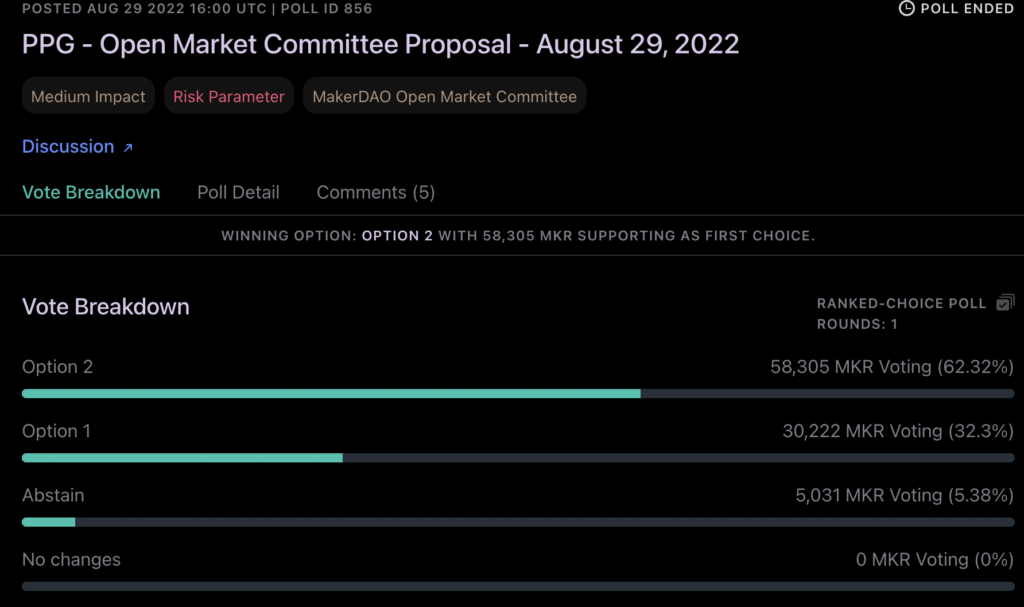The height and width of the screenshot is (607, 1024).
Task: Click the Medium Impact tag
Action: click(88, 97)
